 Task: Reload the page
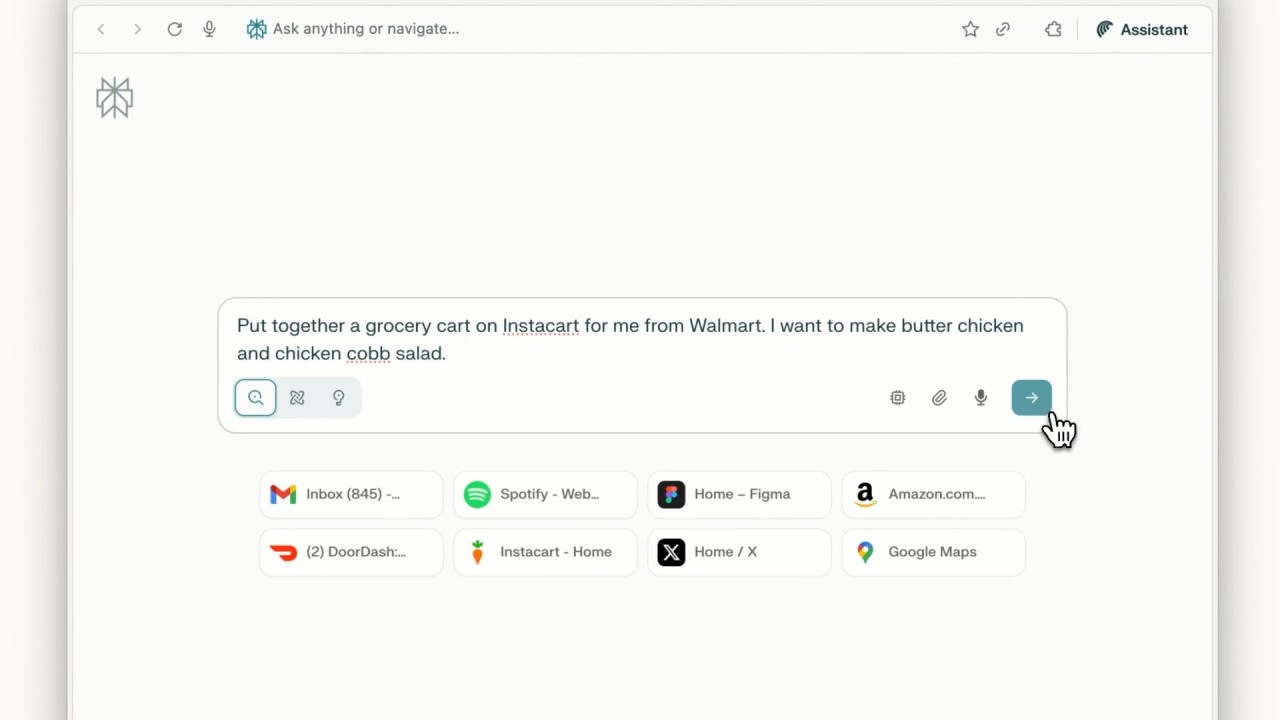coord(174,29)
